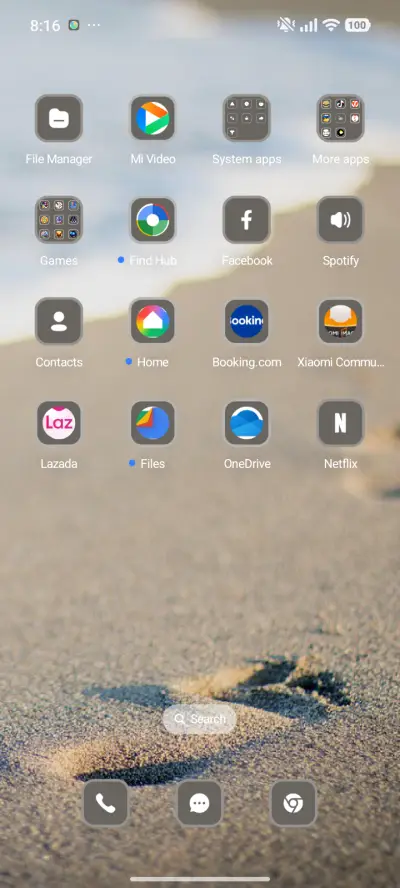This screenshot has width=400, height=888.
Task: Launch the Google Home app
Action: tap(152, 321)
